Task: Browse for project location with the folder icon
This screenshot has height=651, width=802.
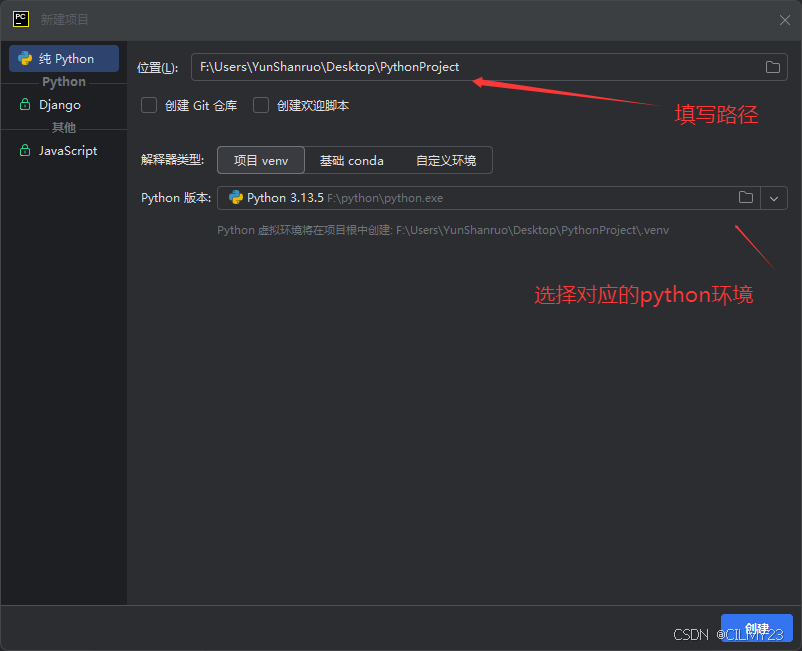Action: (772, 67)
